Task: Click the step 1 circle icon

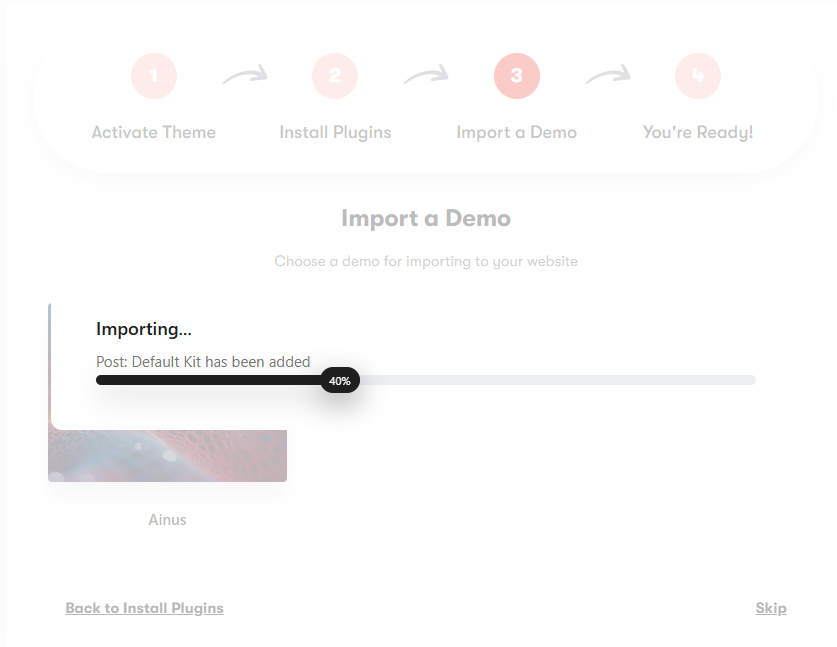Action: [154, 76]
